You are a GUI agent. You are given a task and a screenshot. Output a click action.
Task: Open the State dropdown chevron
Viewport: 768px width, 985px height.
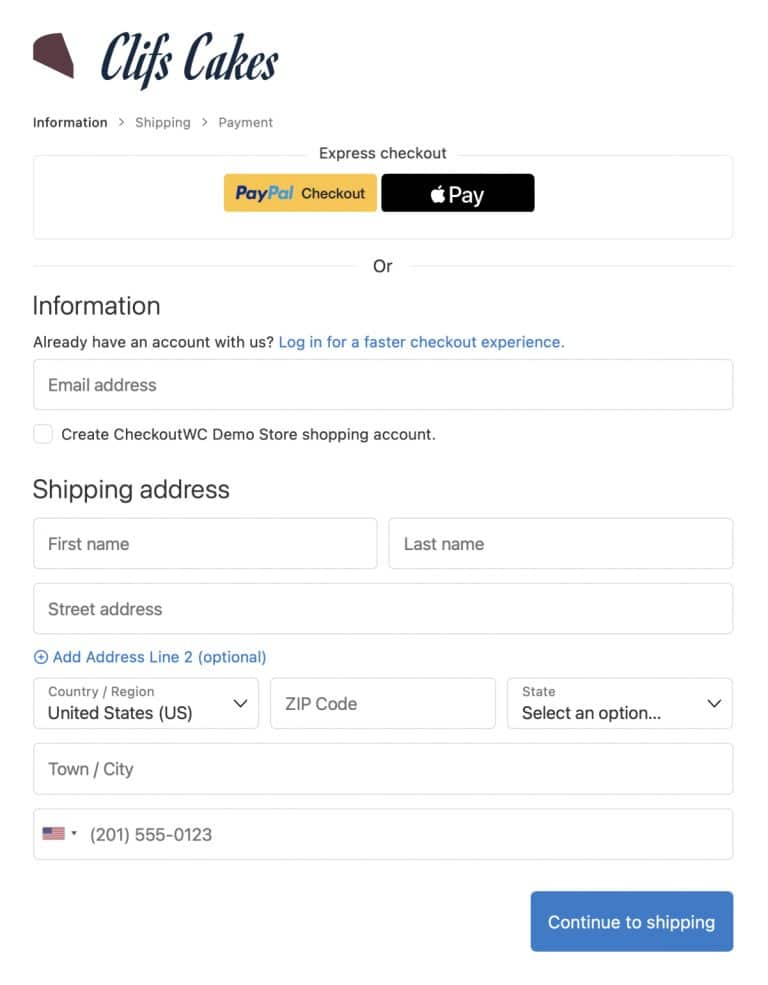715,703
